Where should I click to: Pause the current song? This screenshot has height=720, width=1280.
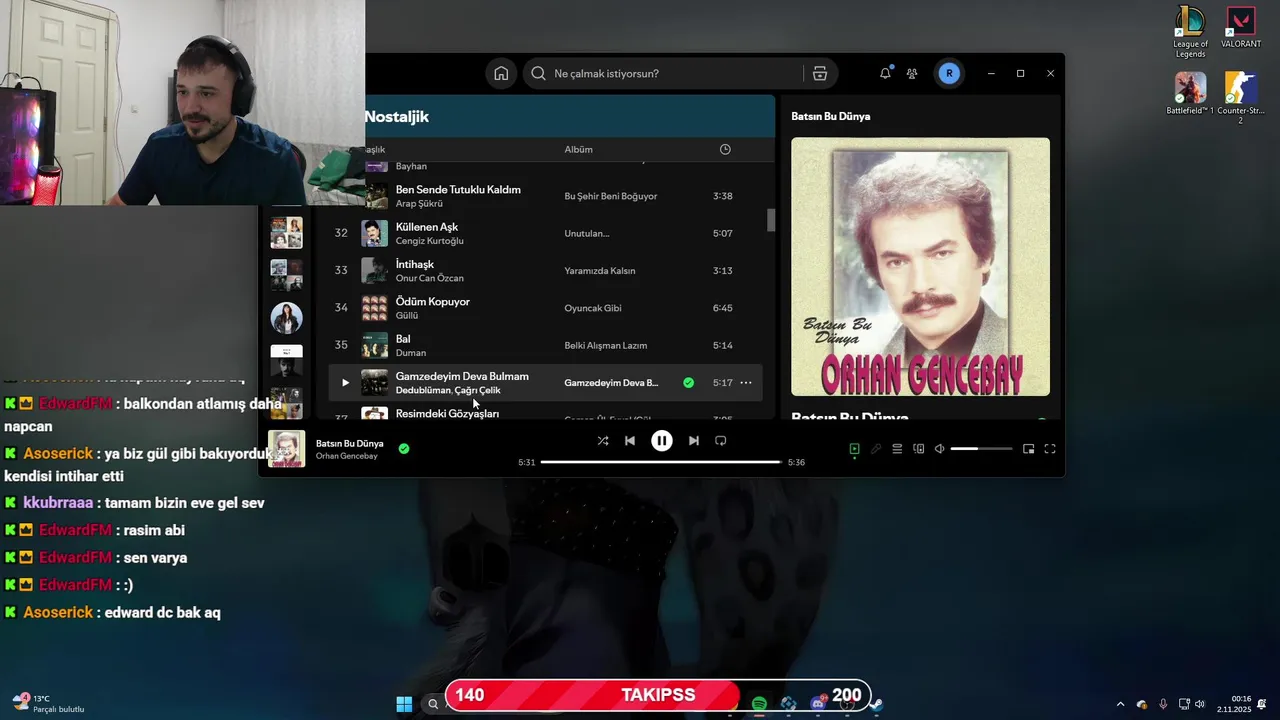click(x=662, y=440)
